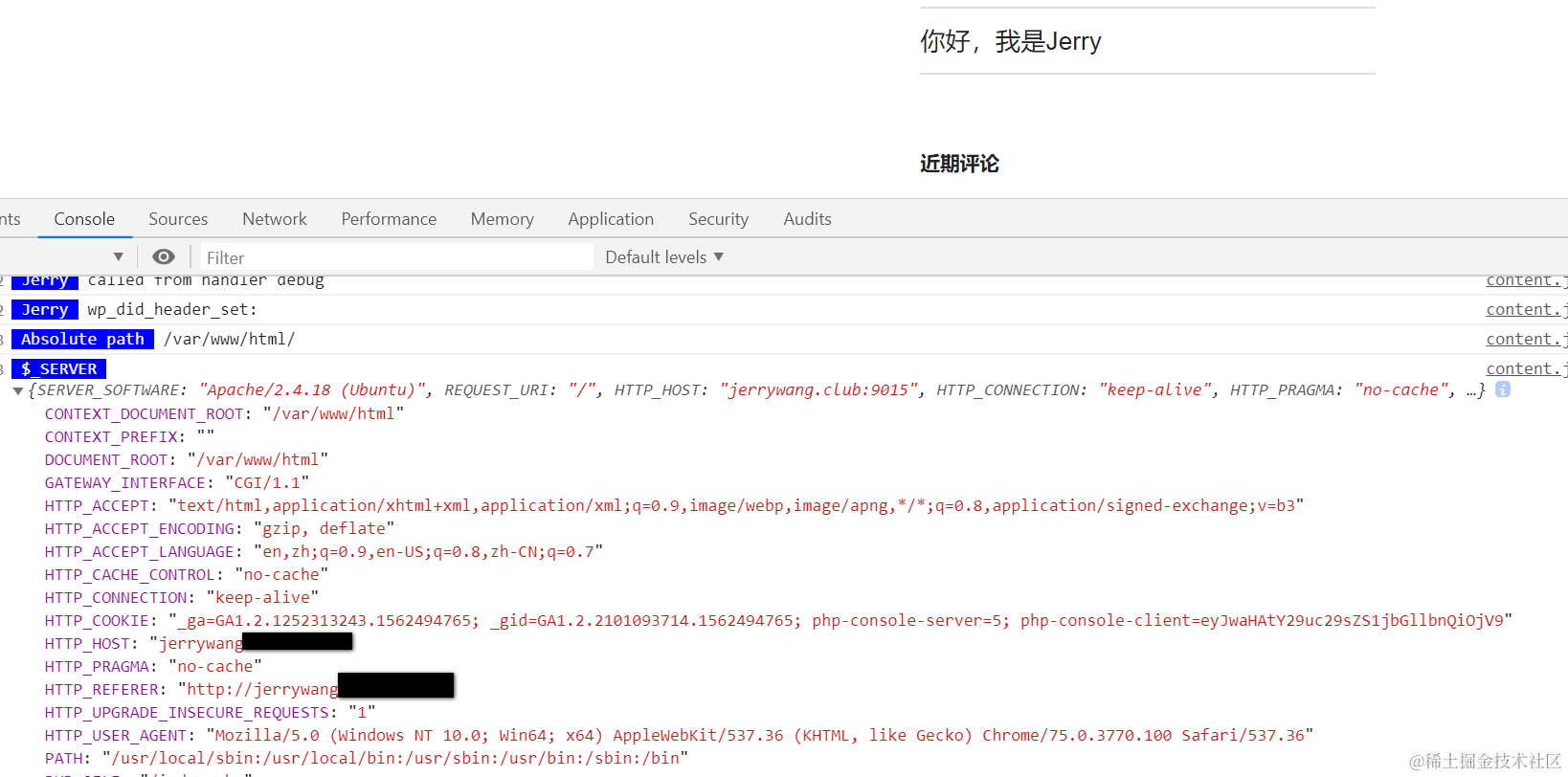Switch to the Console tab

coord(84,219)
